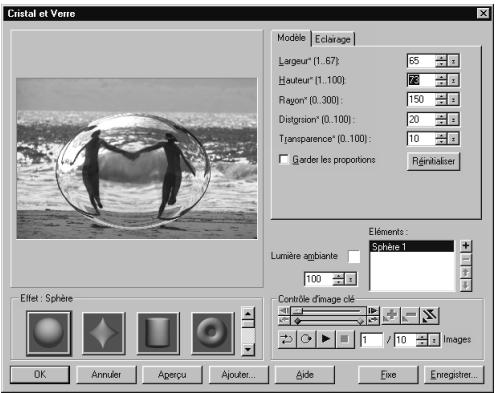Open Lumière ambiante color swatch

354,257
